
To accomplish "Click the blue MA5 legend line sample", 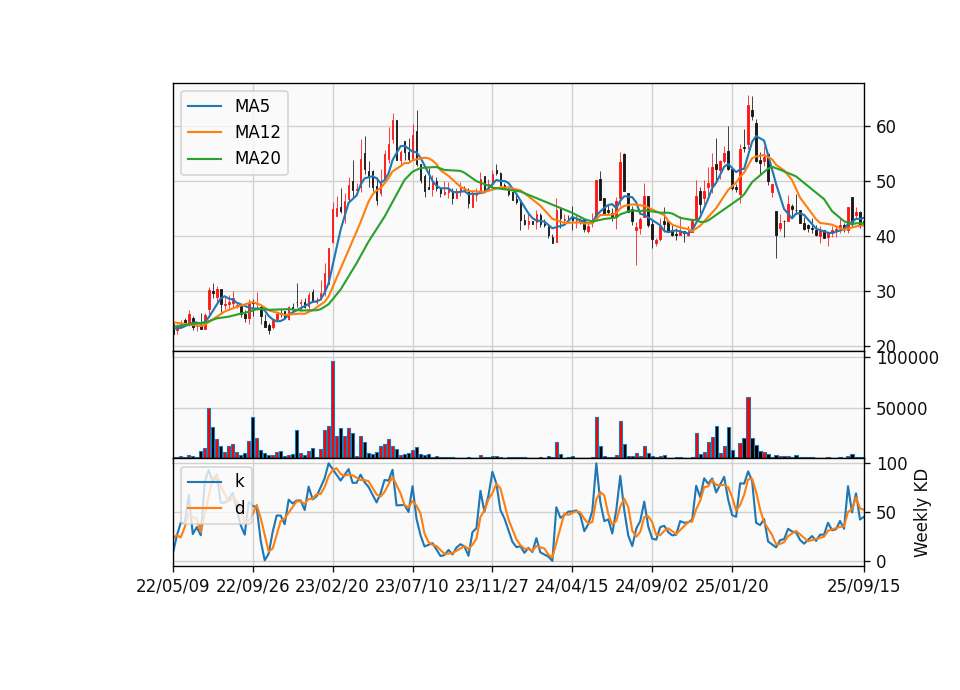I will (x=204, y=107).
